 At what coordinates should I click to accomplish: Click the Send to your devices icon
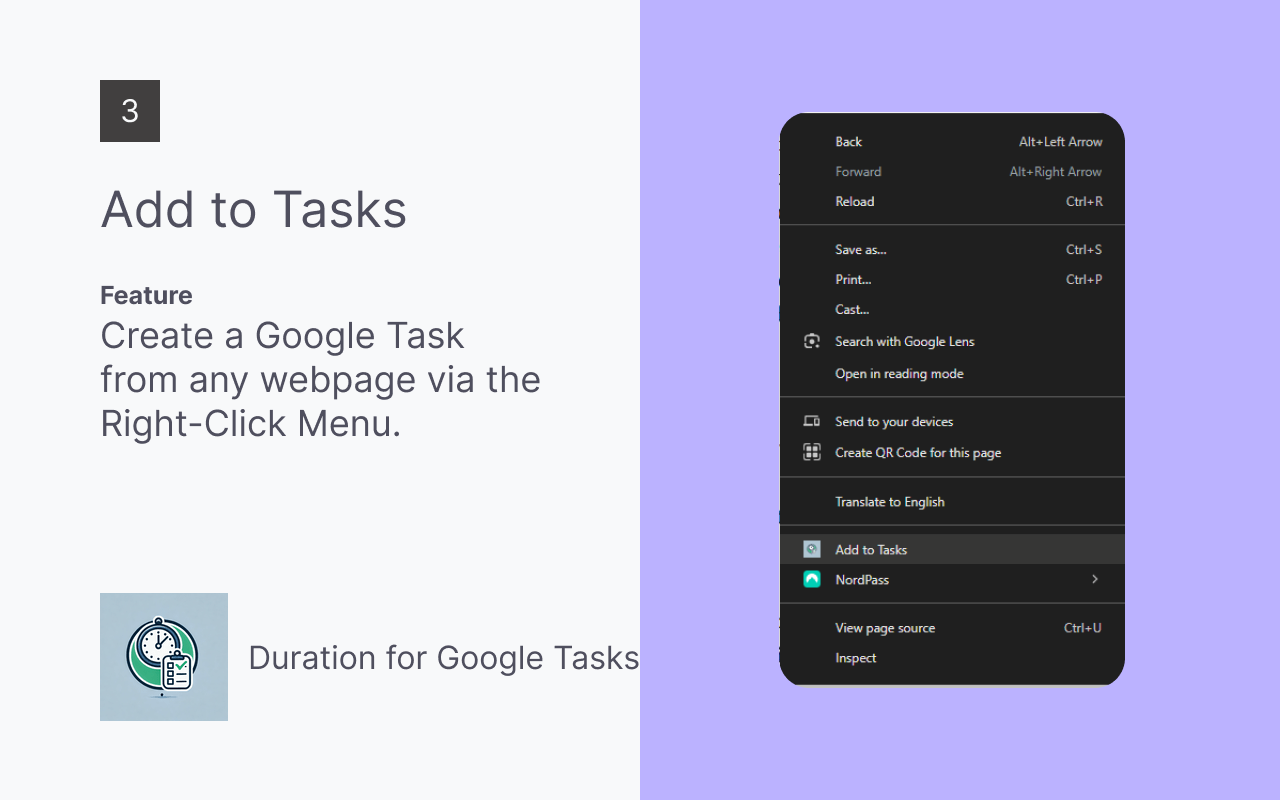(x=812, y=421)
